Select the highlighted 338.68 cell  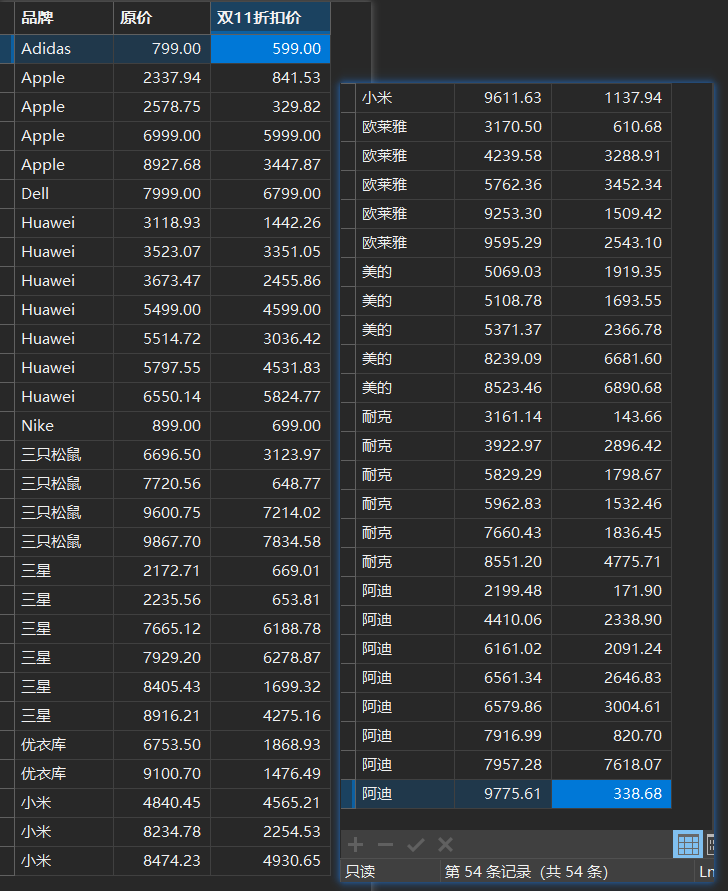tap(611, 793)
